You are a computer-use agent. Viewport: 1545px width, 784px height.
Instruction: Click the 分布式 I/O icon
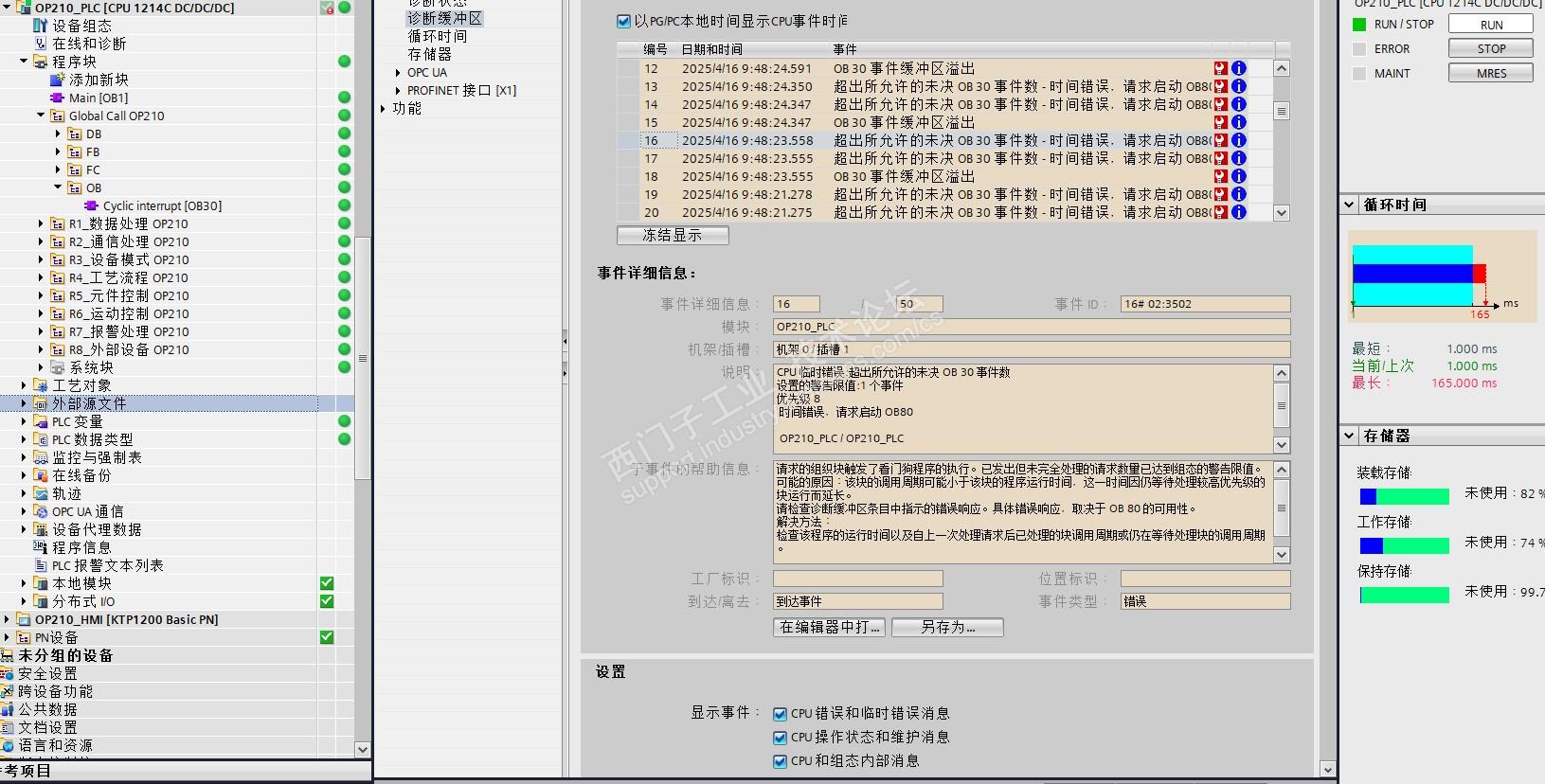[x=41, y=601]
